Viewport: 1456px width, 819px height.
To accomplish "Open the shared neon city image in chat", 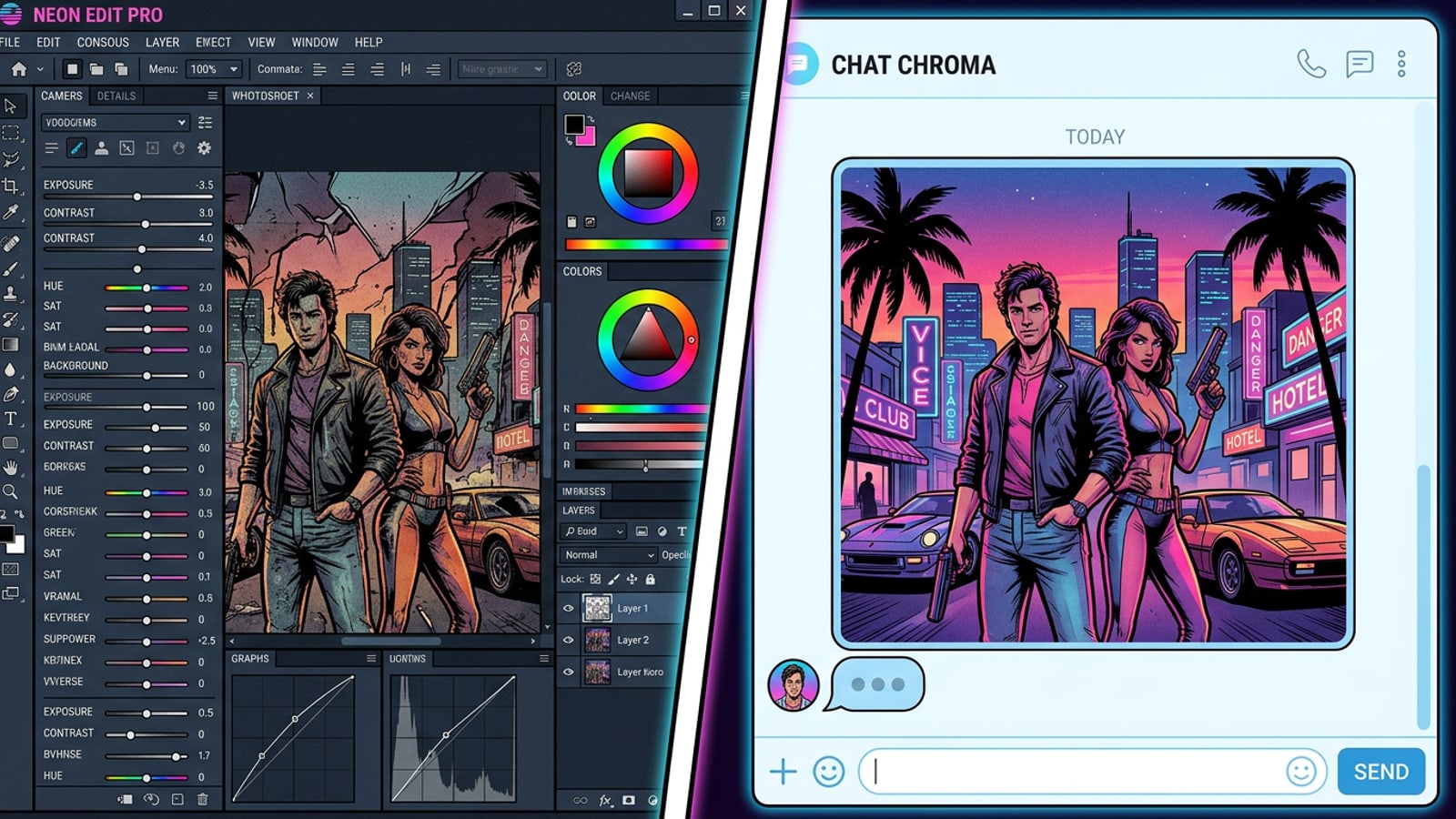I will tap(1093, 404).
